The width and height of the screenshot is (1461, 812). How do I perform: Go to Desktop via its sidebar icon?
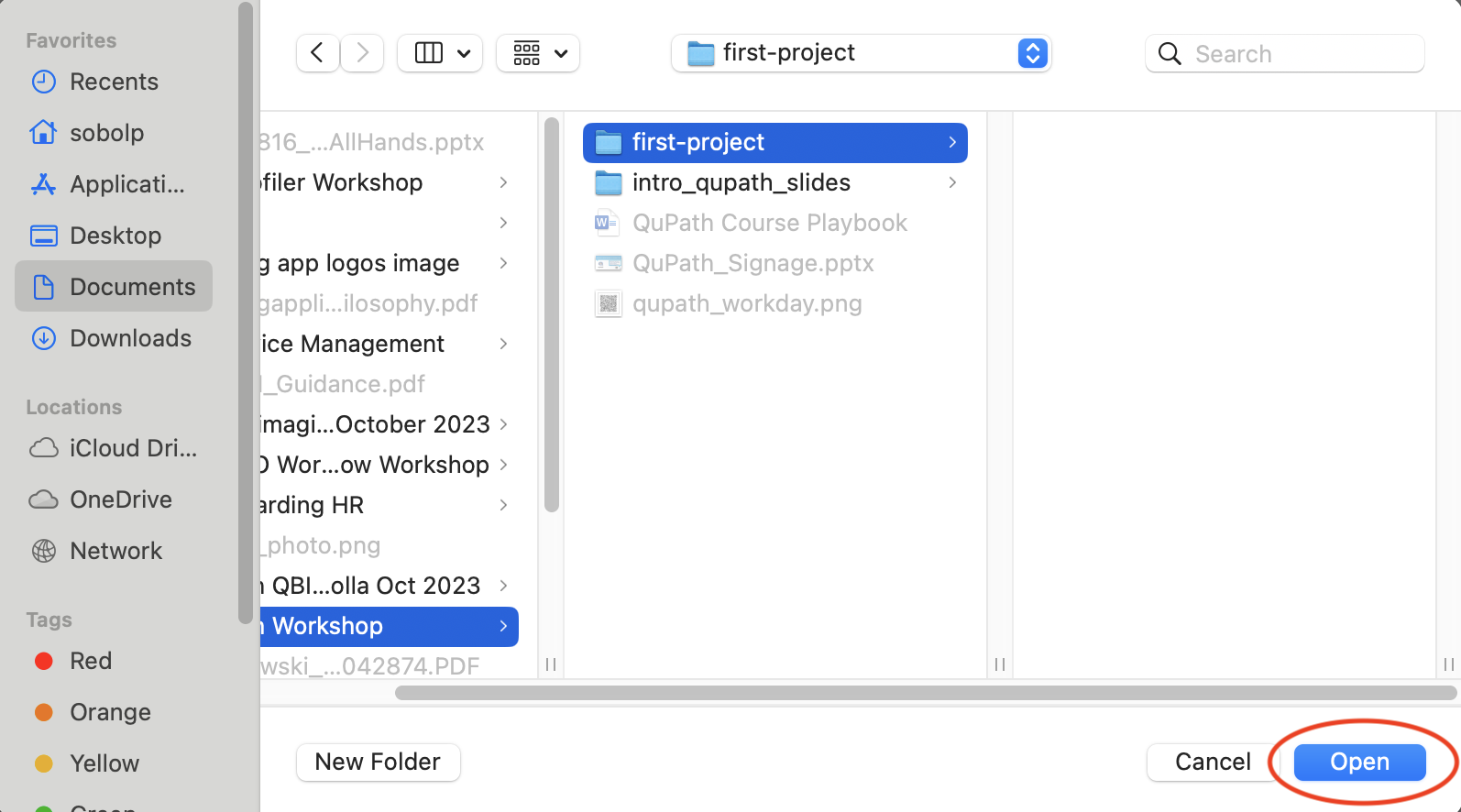(43, 236)
